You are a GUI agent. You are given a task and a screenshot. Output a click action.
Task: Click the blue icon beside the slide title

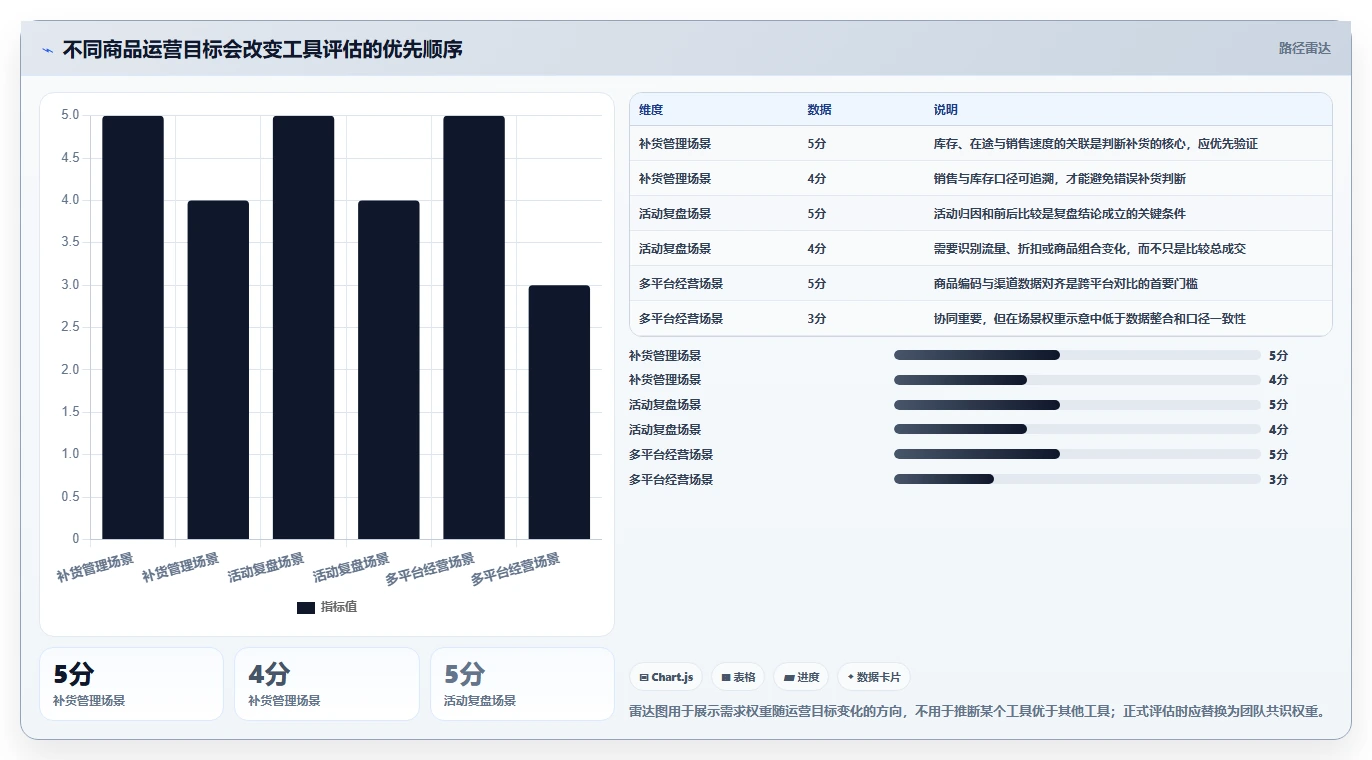tap(47, 50)
